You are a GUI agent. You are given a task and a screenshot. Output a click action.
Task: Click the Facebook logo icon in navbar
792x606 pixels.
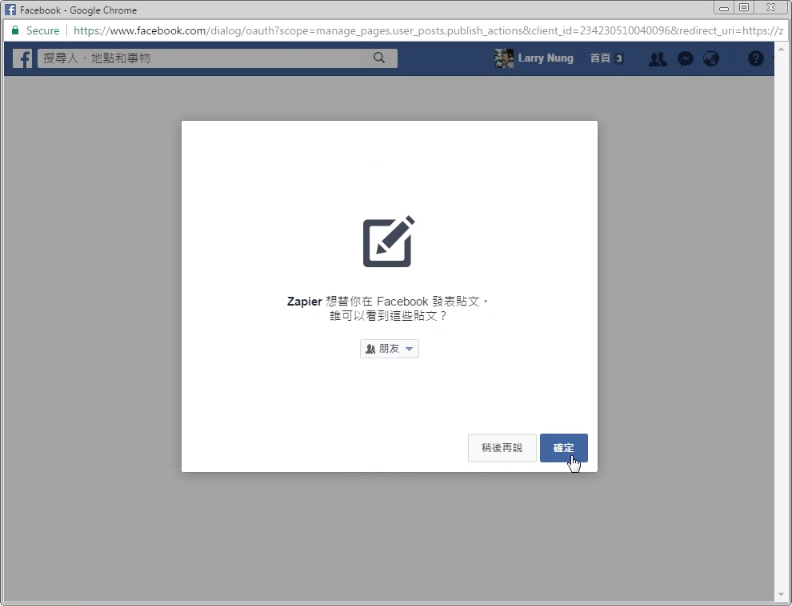tap(22, 59)
